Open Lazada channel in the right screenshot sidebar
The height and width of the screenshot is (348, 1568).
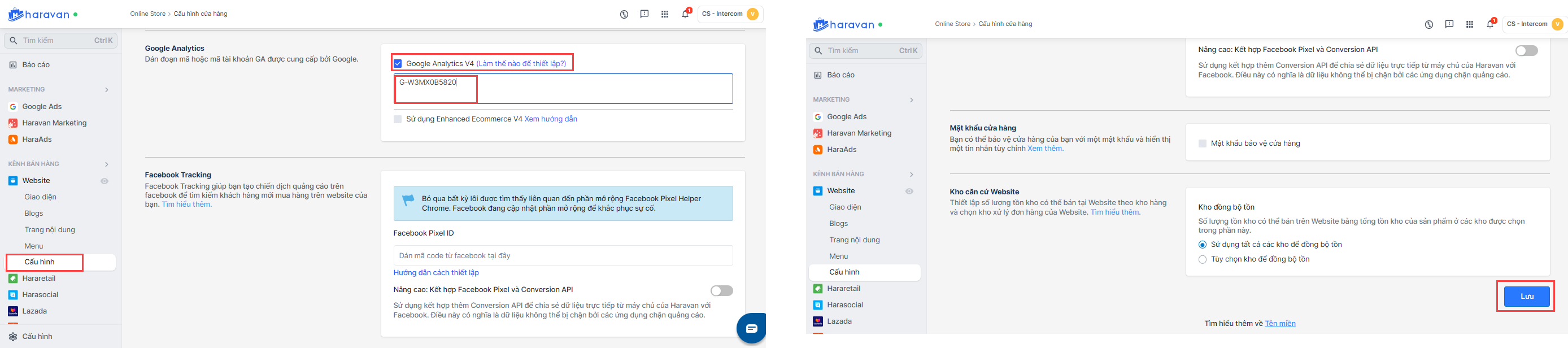click(x=839, y=321)
